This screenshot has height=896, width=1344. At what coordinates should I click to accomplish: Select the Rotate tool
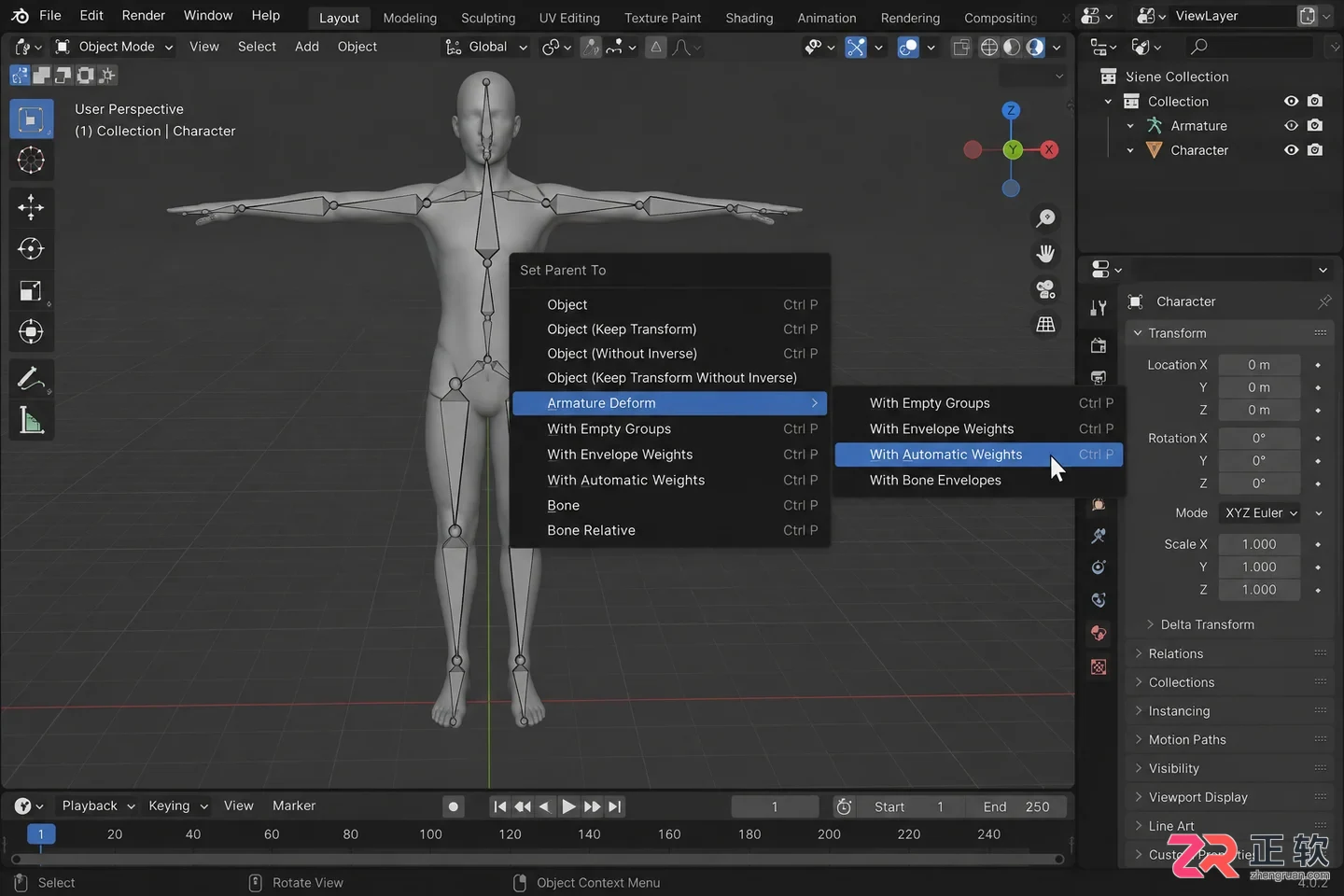click(x=31, y=248)
